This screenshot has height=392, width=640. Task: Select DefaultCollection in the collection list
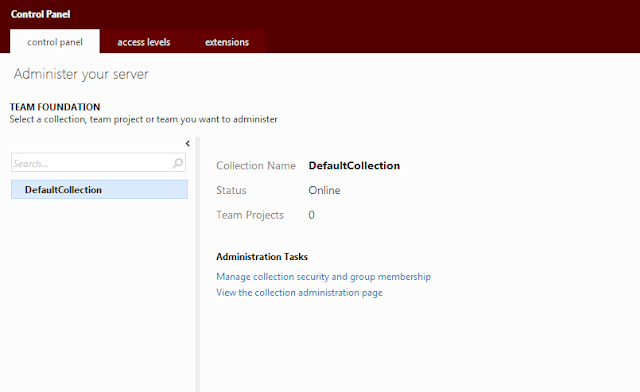[99, 189]
